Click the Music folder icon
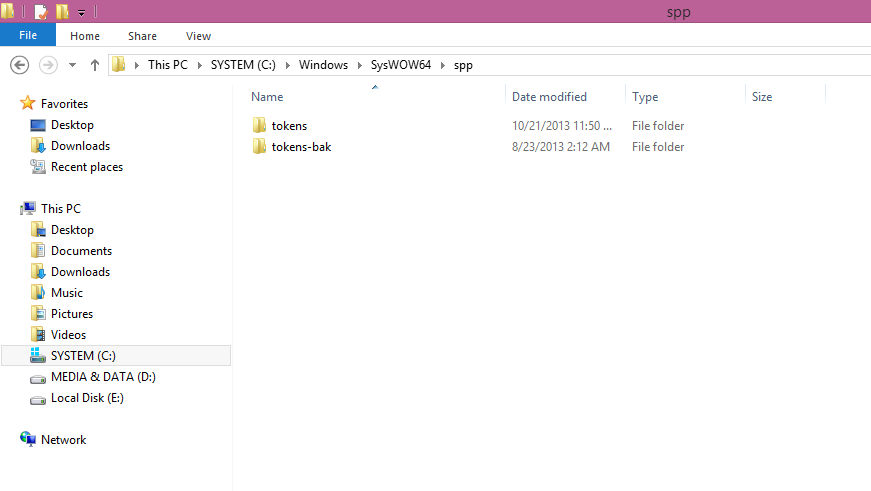This screenshot has width=871, height=491. [38, 292]
